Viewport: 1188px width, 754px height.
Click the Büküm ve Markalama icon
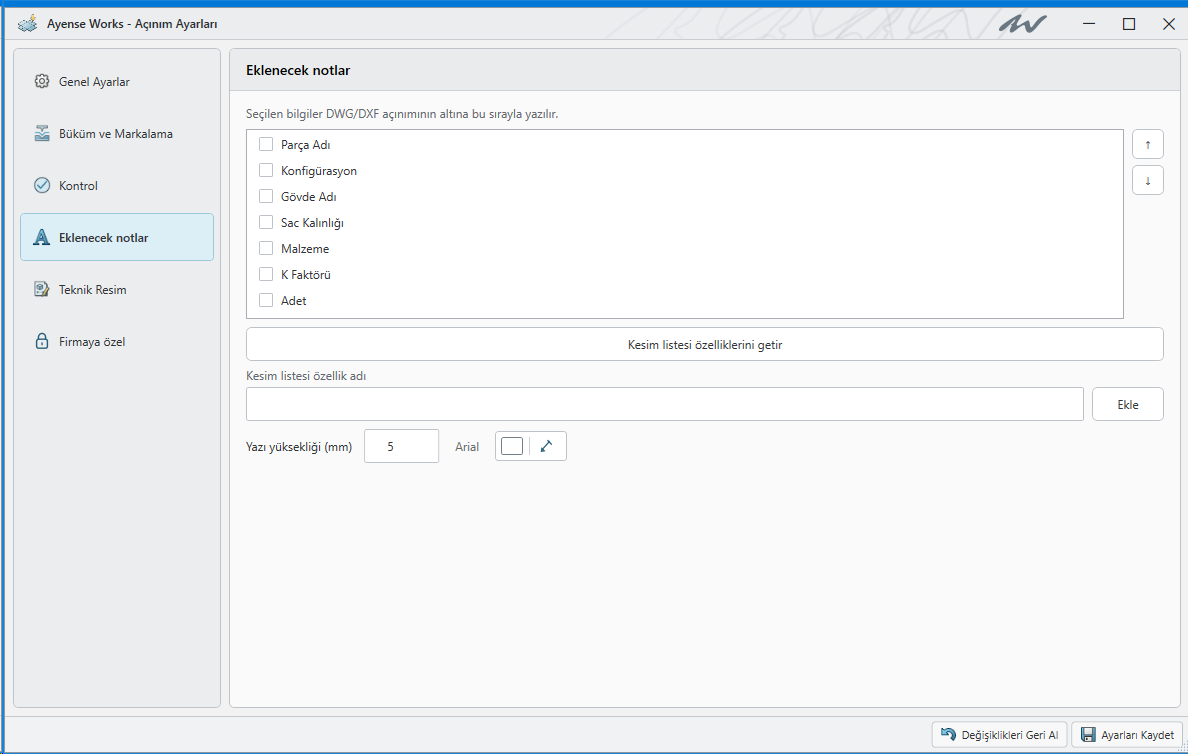point(42,133)
